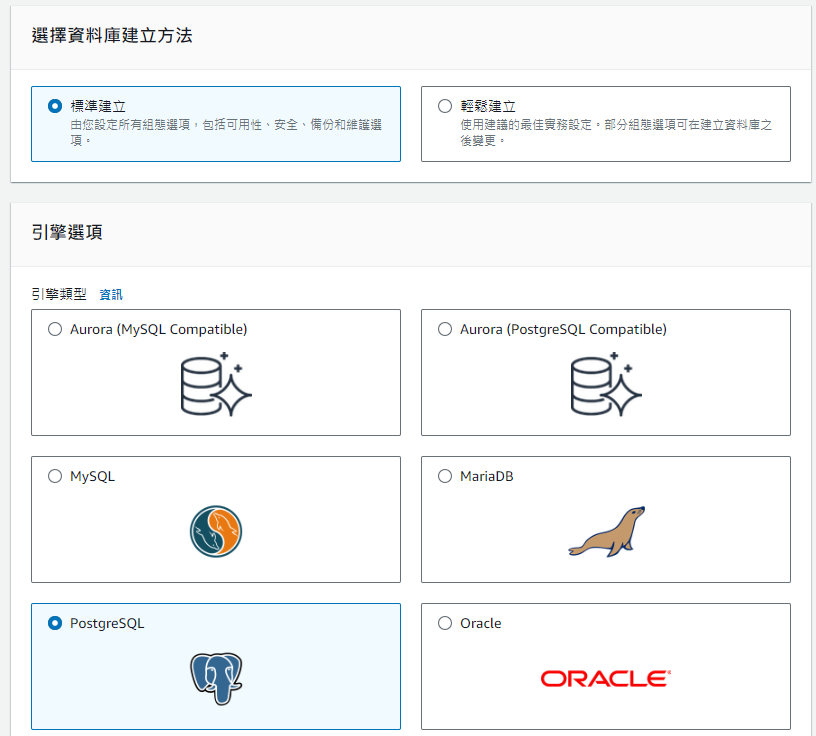Click the 引擎選項 section heading
The image size is (816, 736).
(67, 232)
